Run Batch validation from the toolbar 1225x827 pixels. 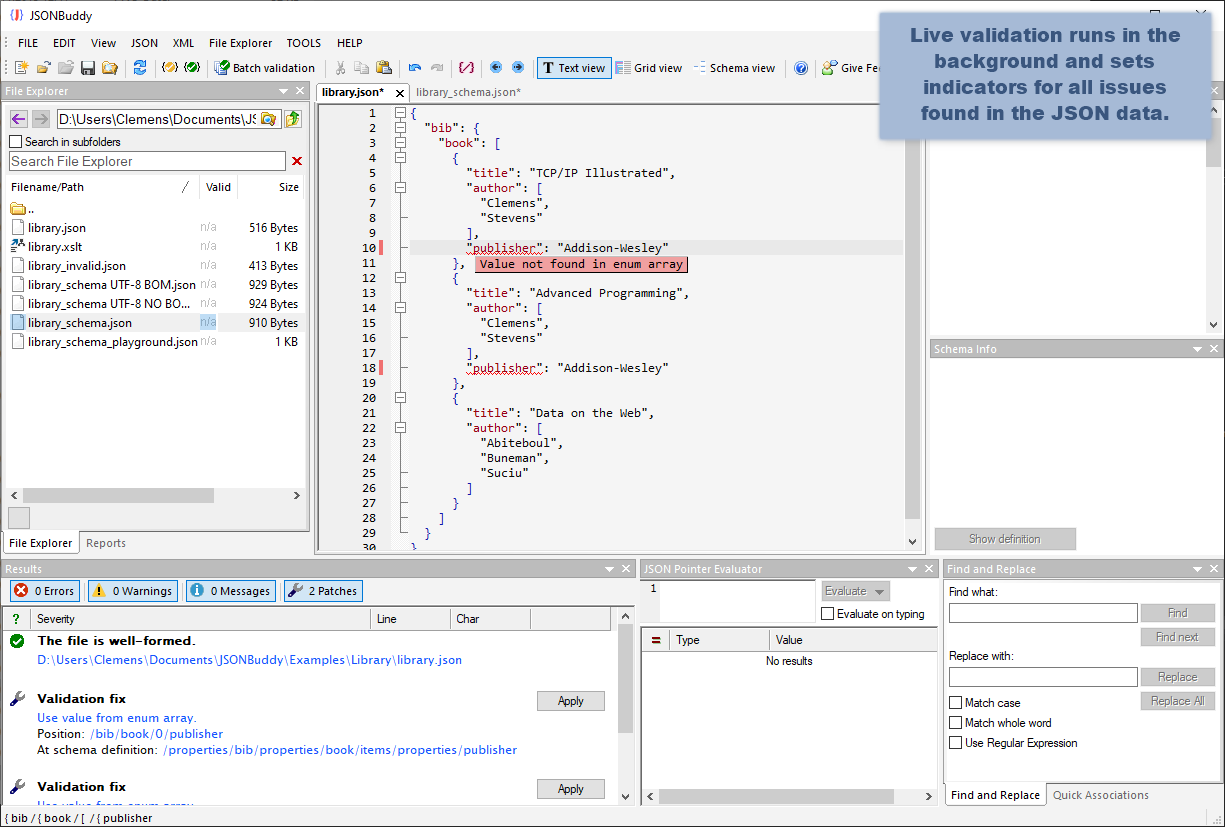pos(264,68)
